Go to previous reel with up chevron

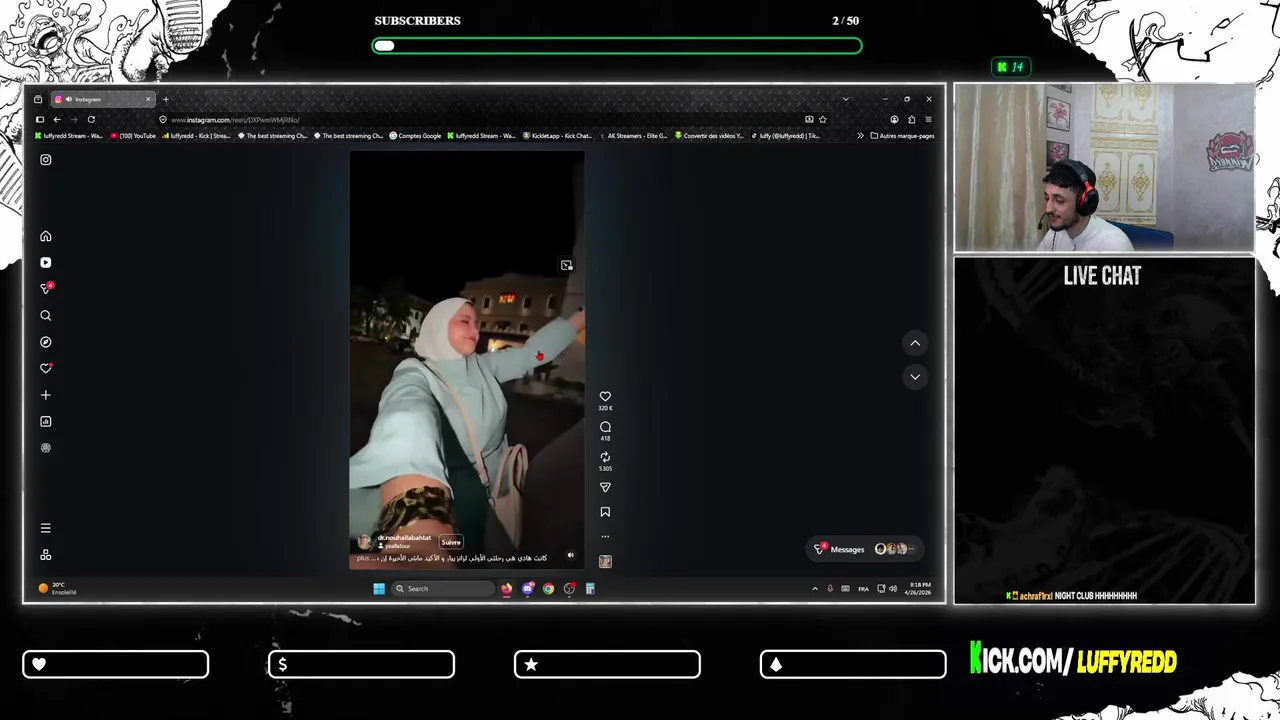pos(915,343)
